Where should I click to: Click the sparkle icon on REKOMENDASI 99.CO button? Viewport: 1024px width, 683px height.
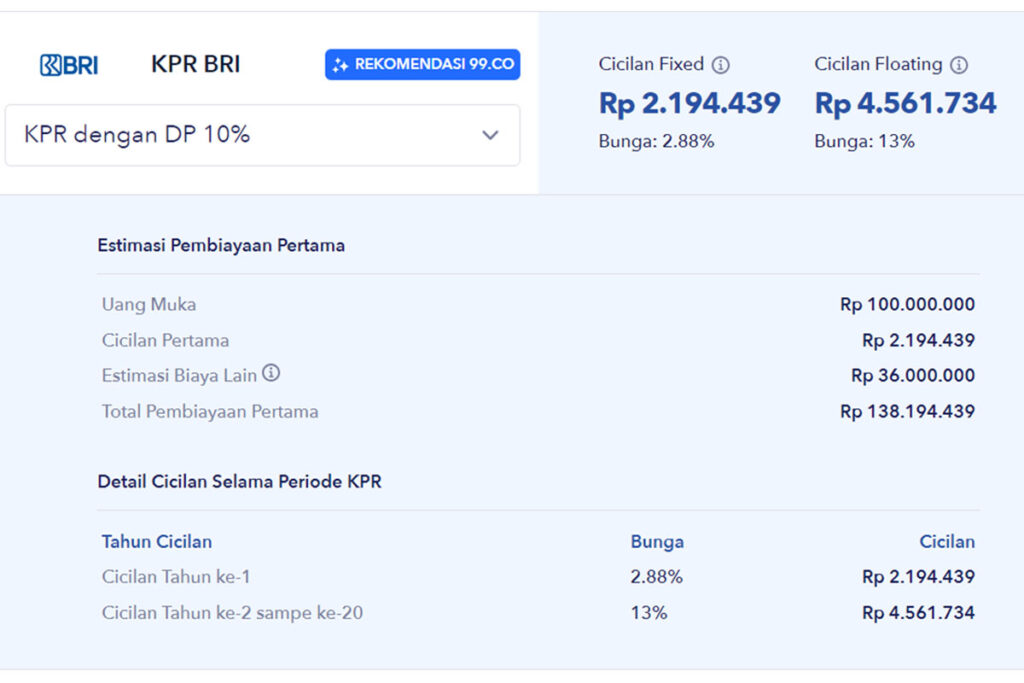click(x=340, y=63)
